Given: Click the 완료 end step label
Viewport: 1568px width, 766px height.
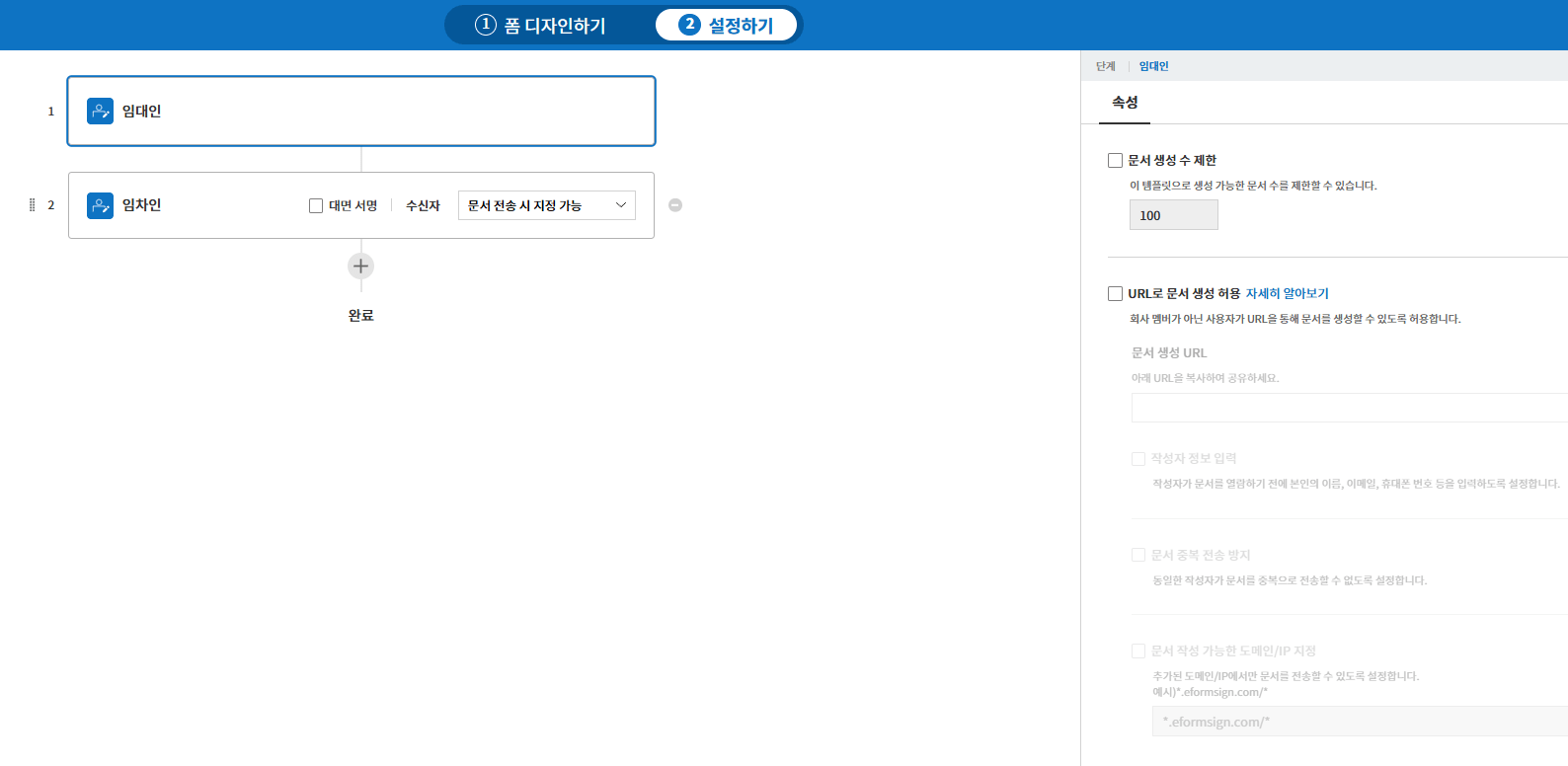Looking at the screenshot, I should click(x=361, y=316).
